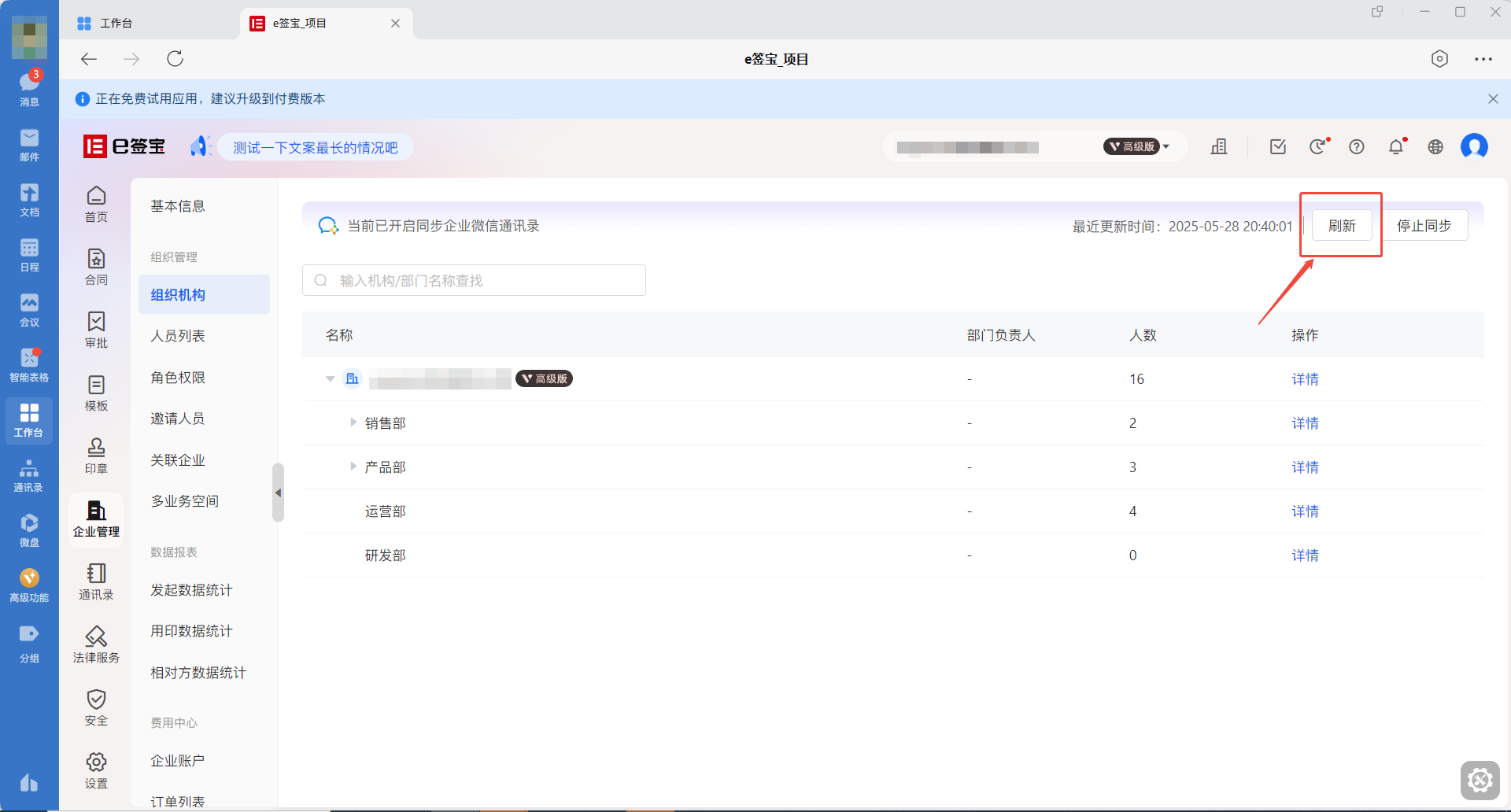Open 详情 for 运营部
The image size is (1511, 812).
[x=1305, y=511]
